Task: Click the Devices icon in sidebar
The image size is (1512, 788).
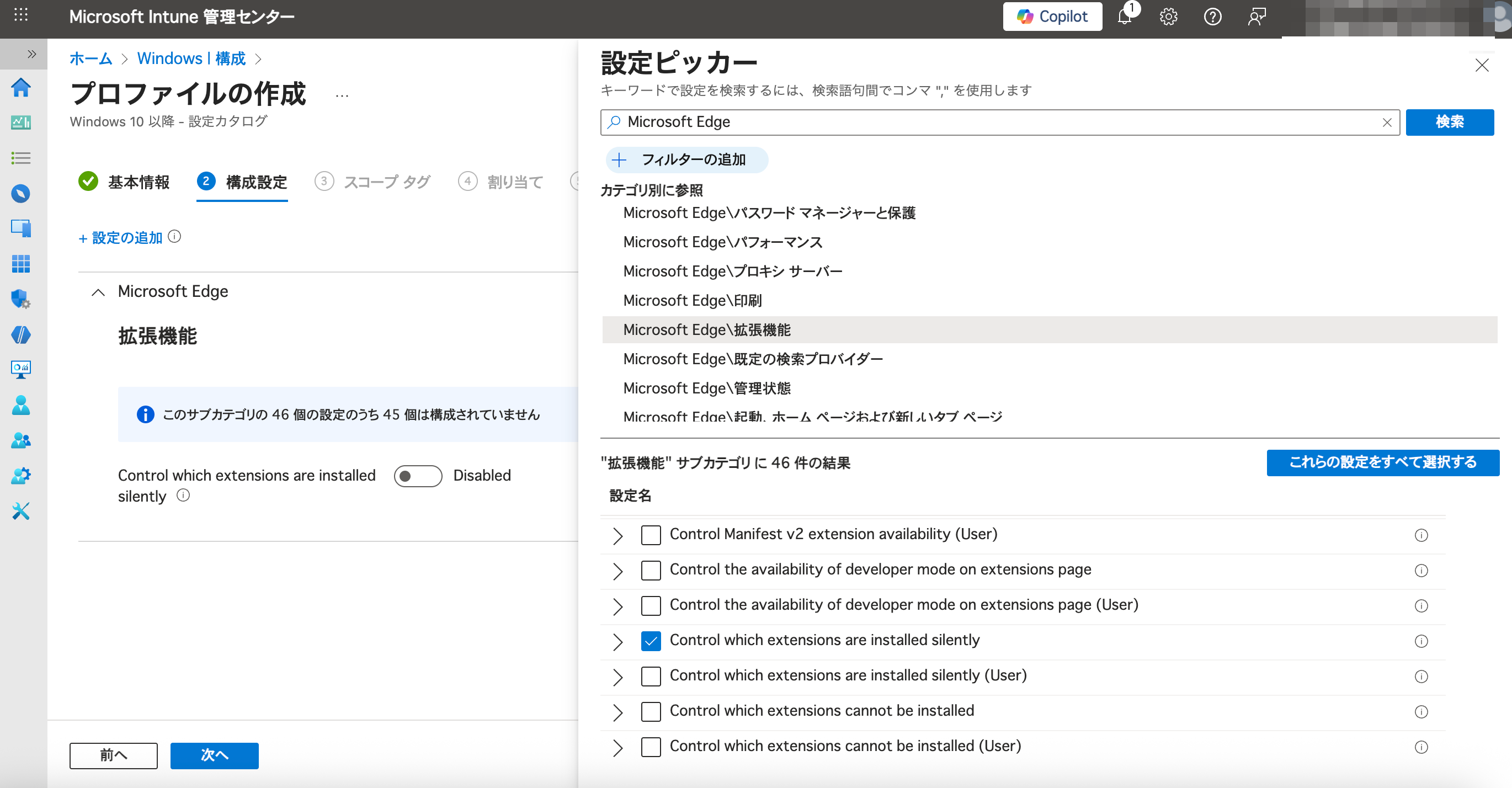Action: pos(21,228)
